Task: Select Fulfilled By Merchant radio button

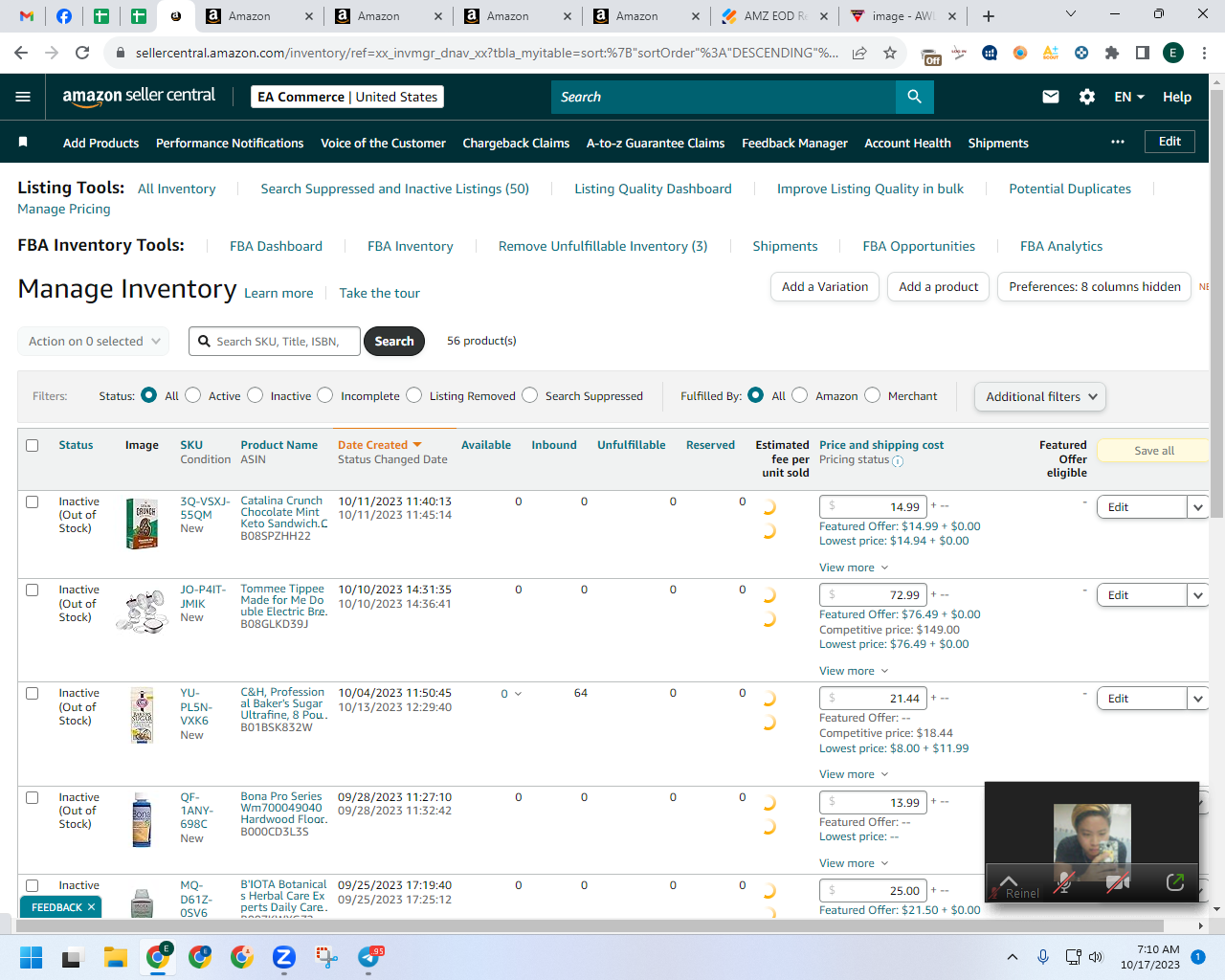Action: [x=873, y=395]
